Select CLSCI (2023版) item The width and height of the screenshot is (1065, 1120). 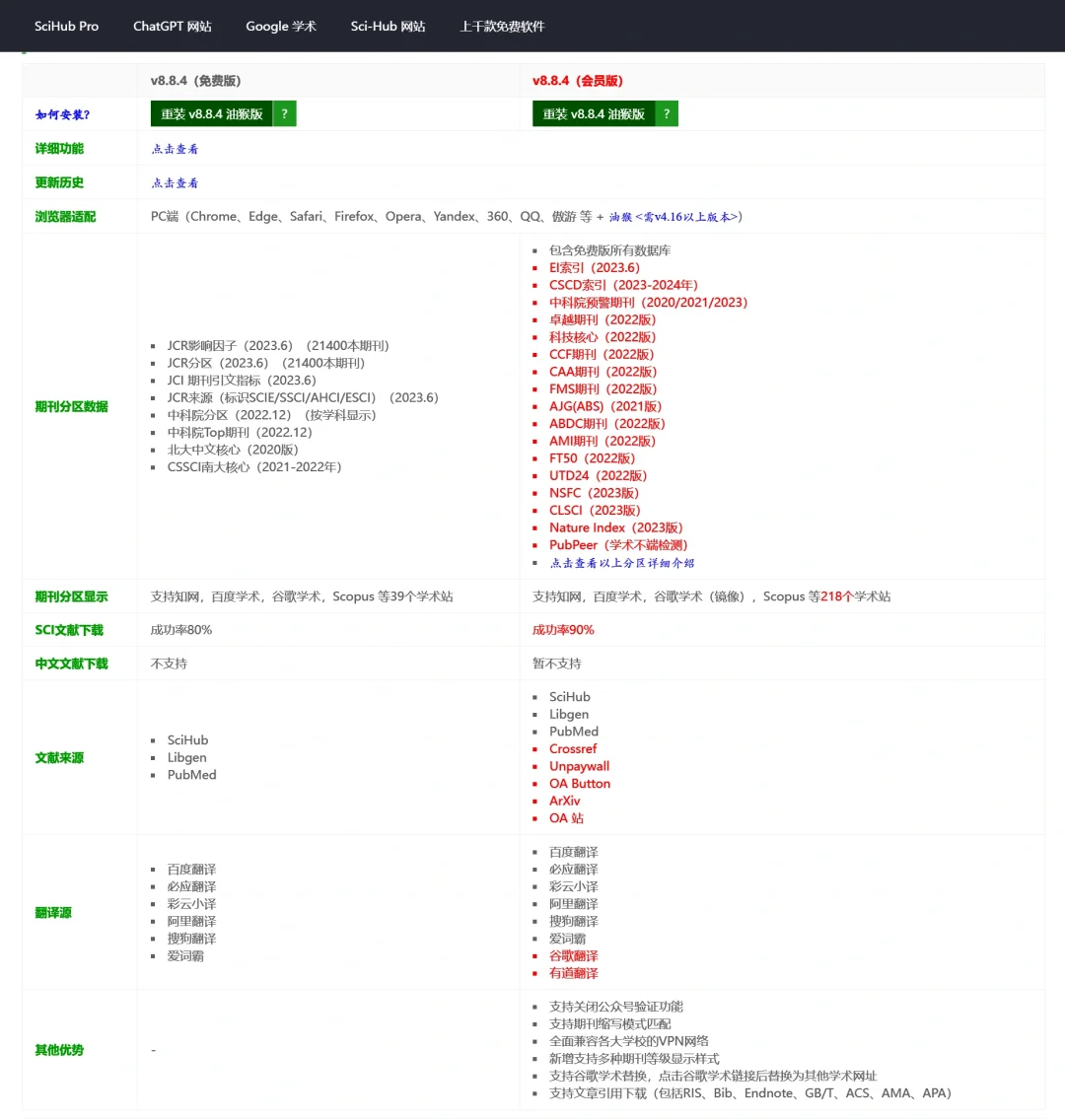(x=595, y=510)
